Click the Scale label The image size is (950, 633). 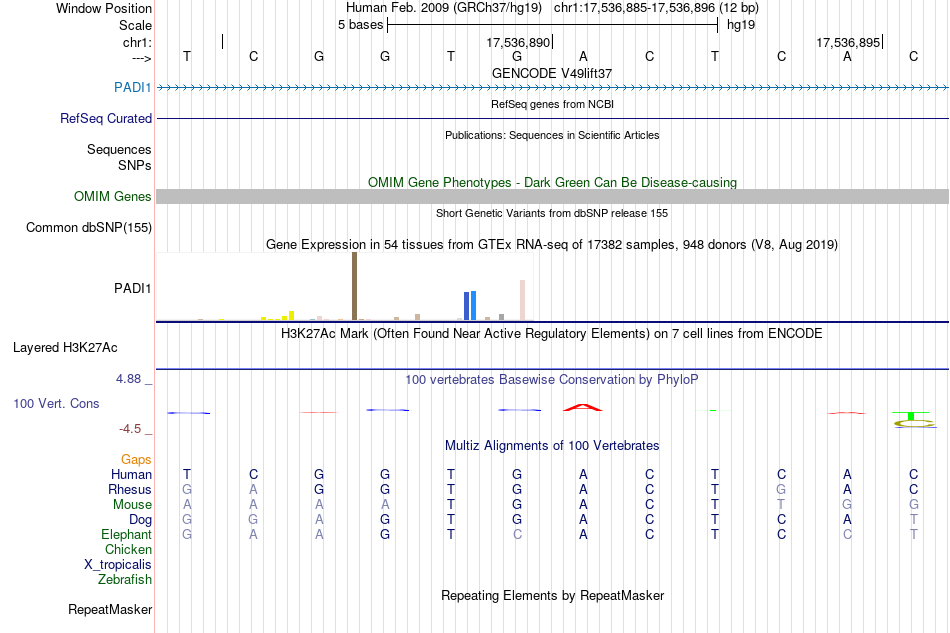[x=135, y=25]
